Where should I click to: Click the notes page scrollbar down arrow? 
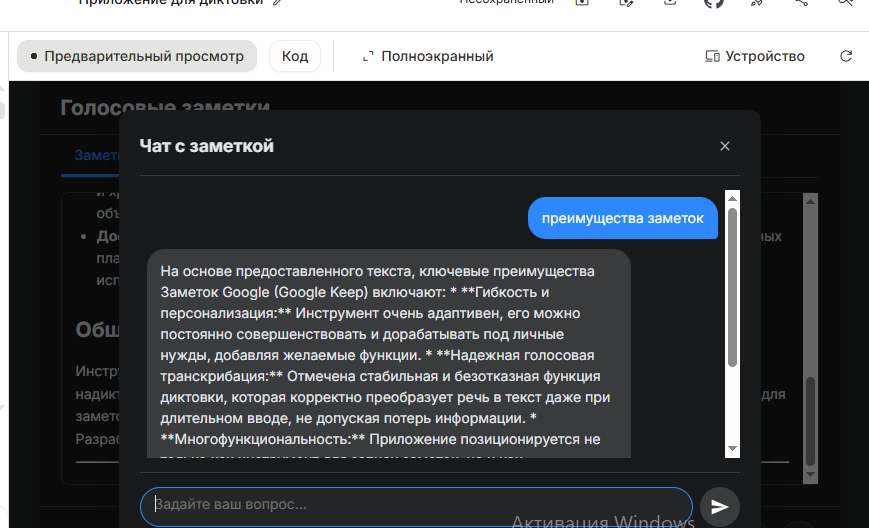click(810, 474)
